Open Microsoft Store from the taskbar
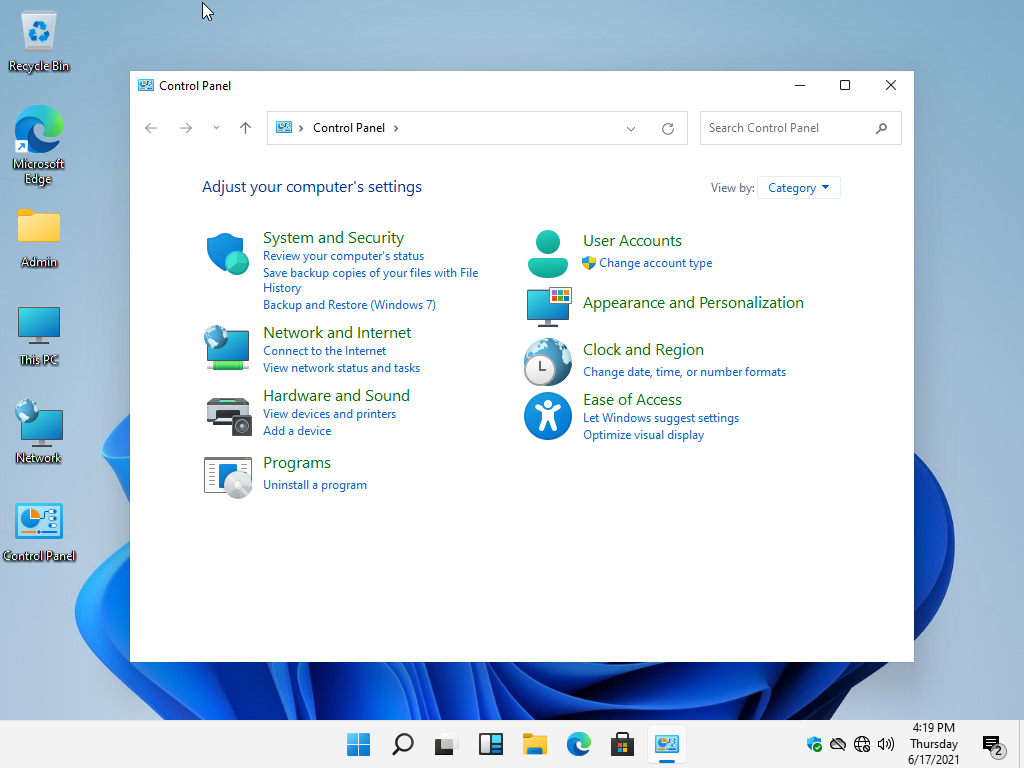Image resolution: width=1024 pixels, height=768 pixels. coord(622,744)
